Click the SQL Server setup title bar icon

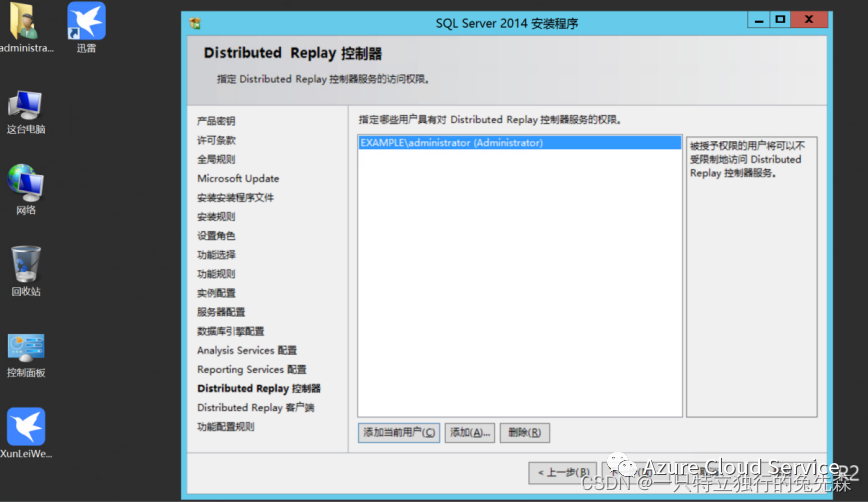195,23
